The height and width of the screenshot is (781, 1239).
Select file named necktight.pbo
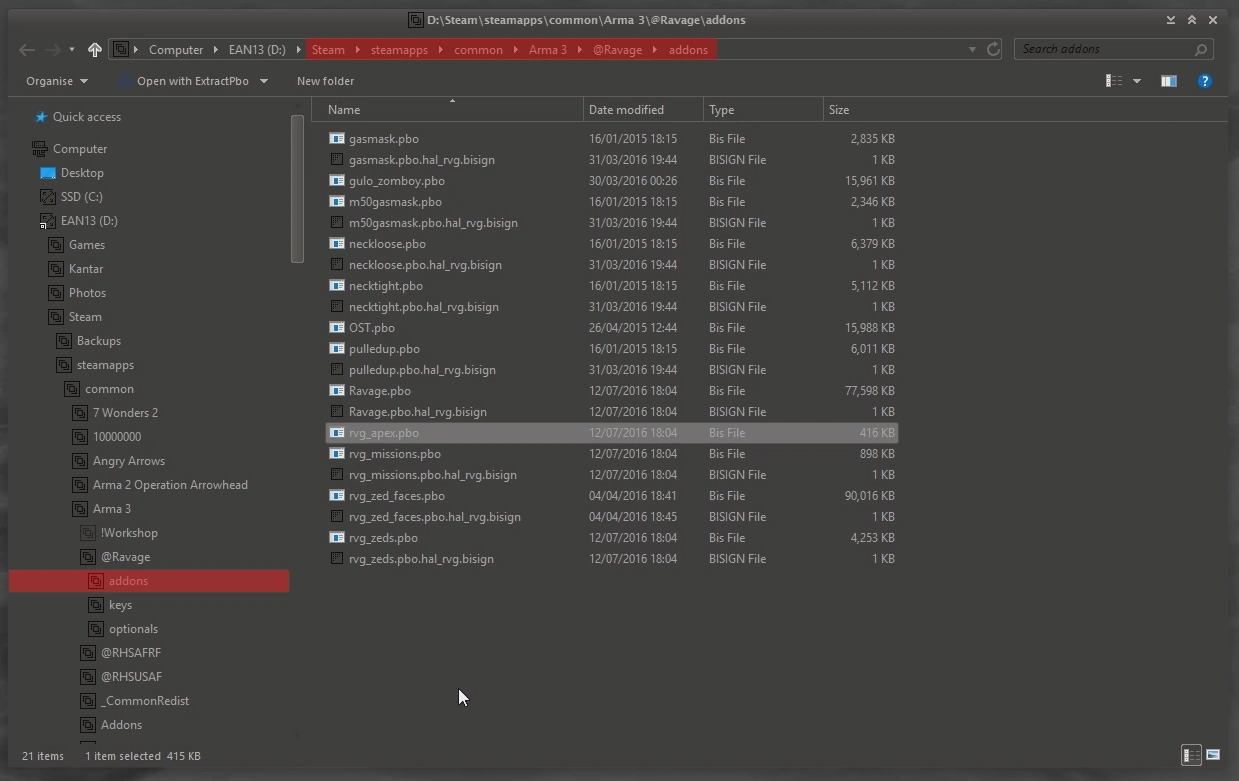pyautogui.click(x=386, y=286)
